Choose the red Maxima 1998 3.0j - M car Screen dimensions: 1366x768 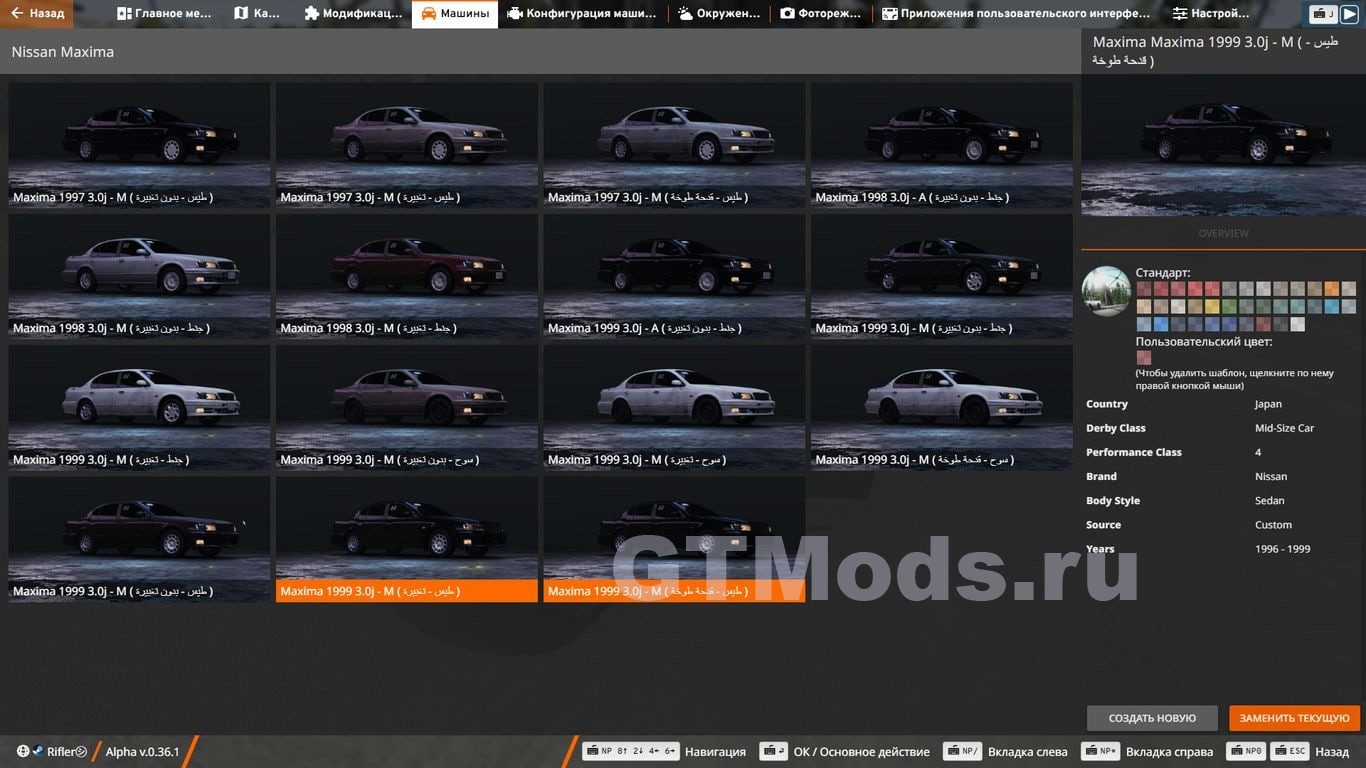(407, 276)
